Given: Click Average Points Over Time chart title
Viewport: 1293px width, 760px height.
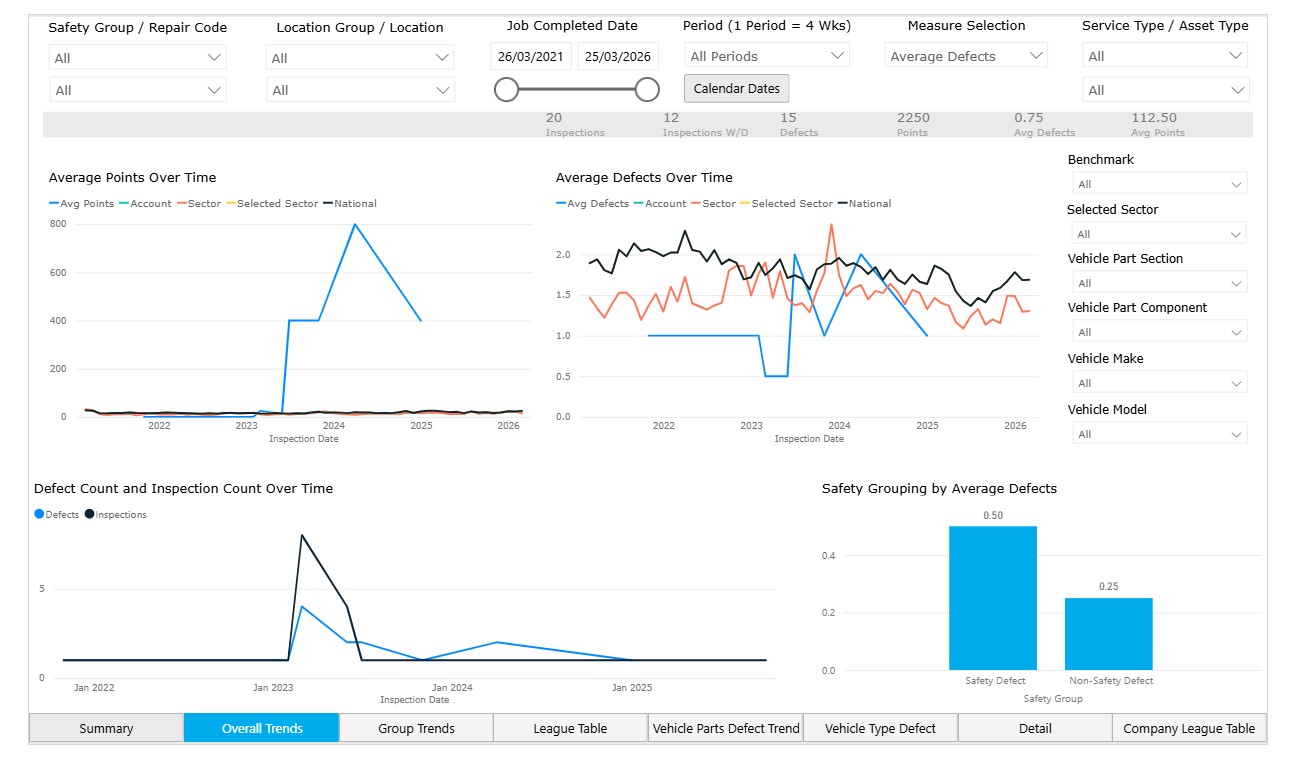Looking at the screenshot, I should pos(133,178).
